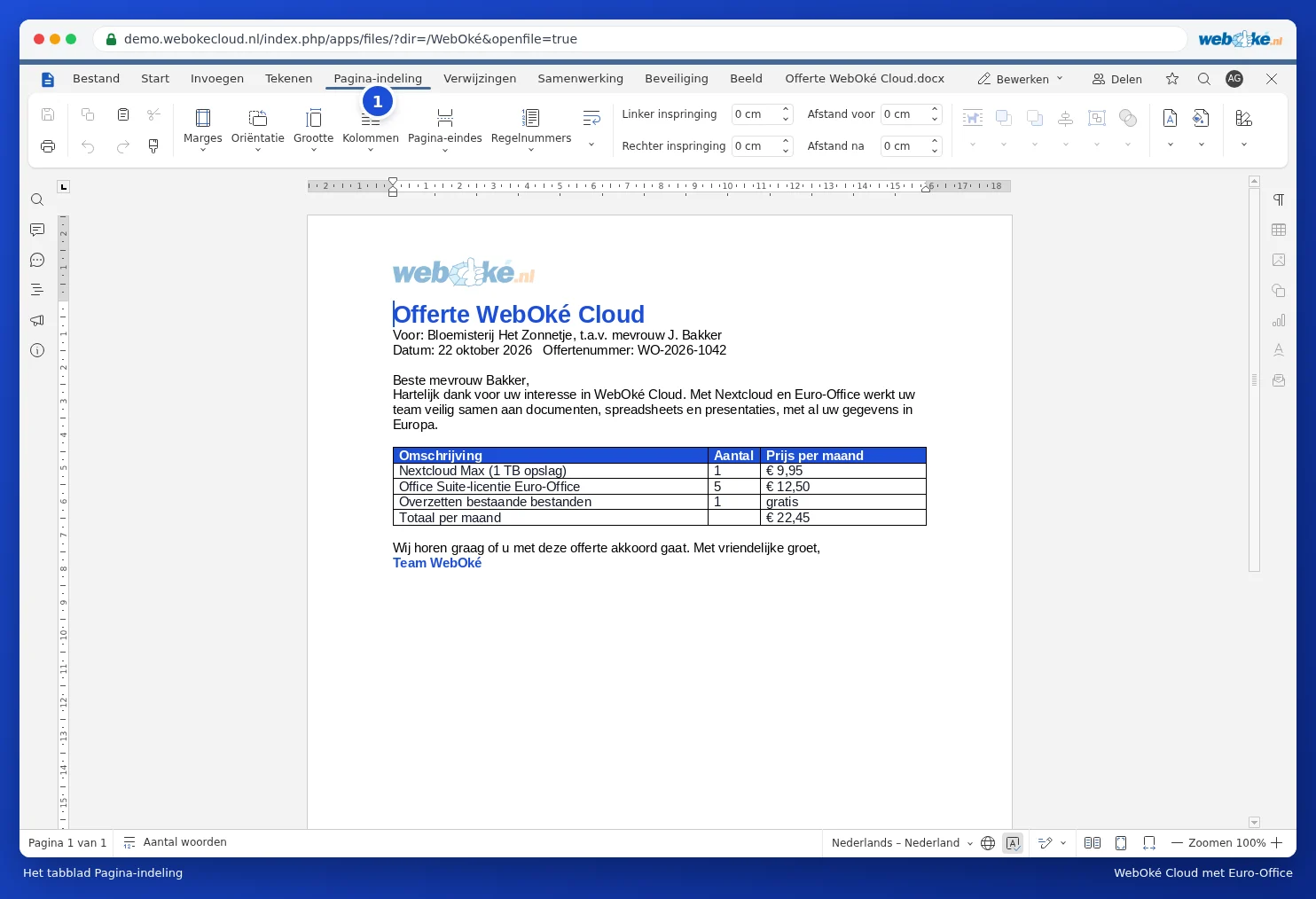Switch to the Invoegen tab
The width and height of the screenshot is (1316, 899).
(217, 79)
